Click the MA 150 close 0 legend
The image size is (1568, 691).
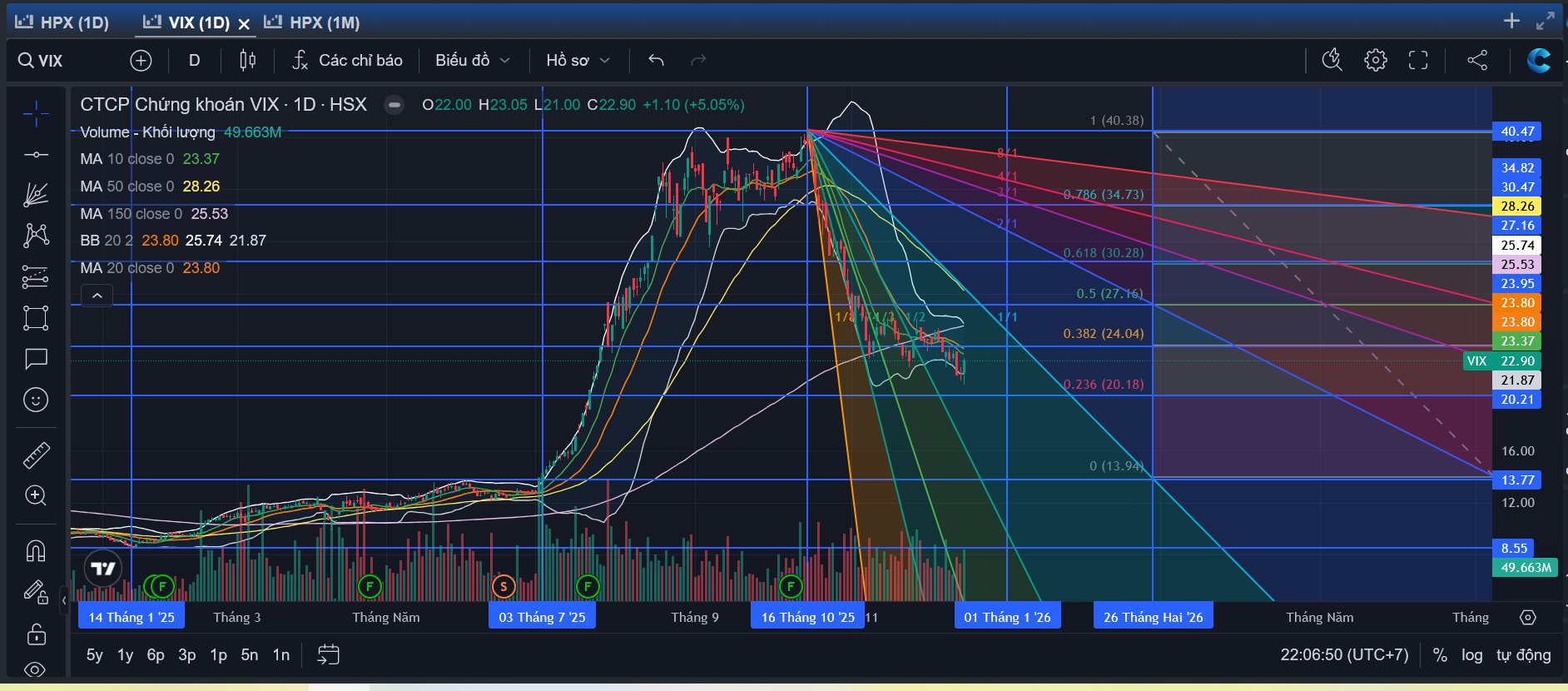(x=154, y=214)
